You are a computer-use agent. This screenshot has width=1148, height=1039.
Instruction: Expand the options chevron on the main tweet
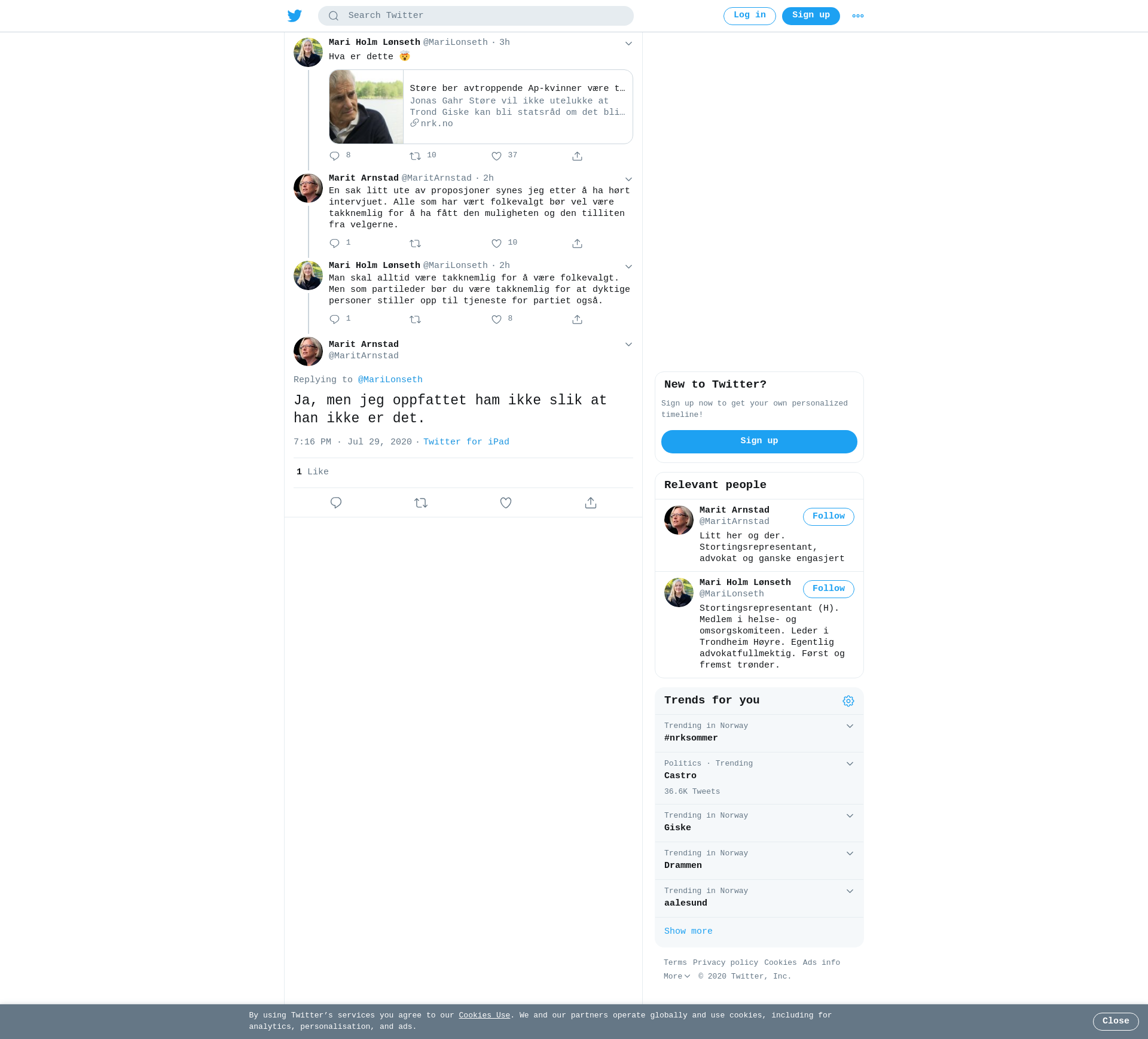pos(628,345)
